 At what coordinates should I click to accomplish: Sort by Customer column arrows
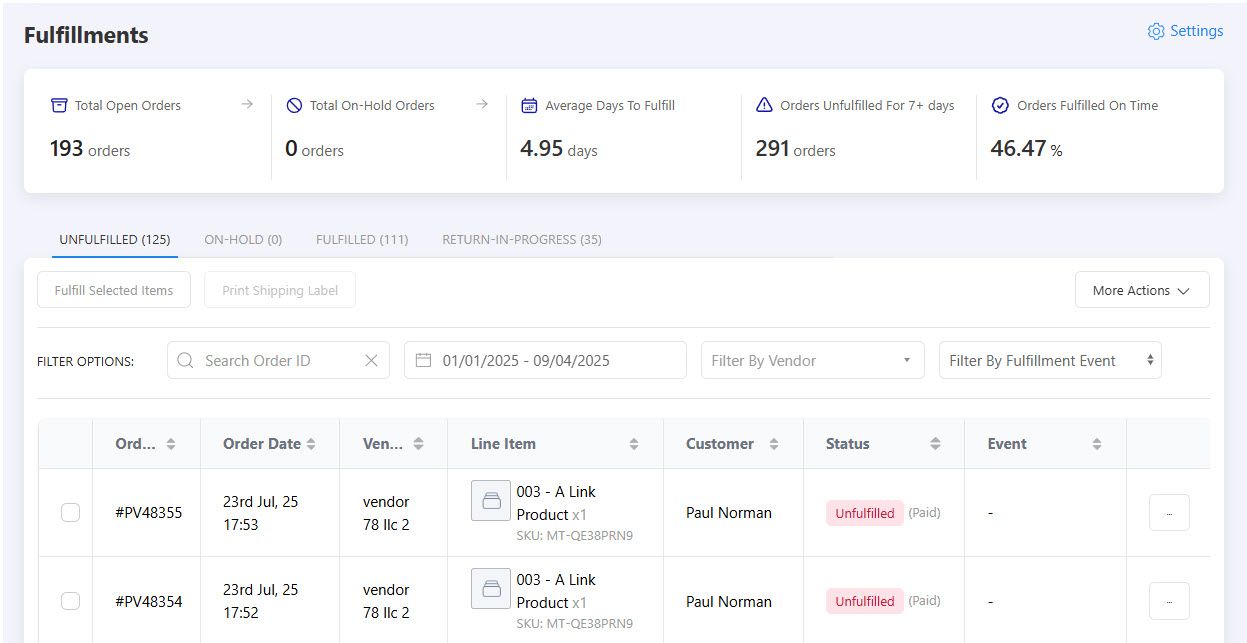[773, 444]
